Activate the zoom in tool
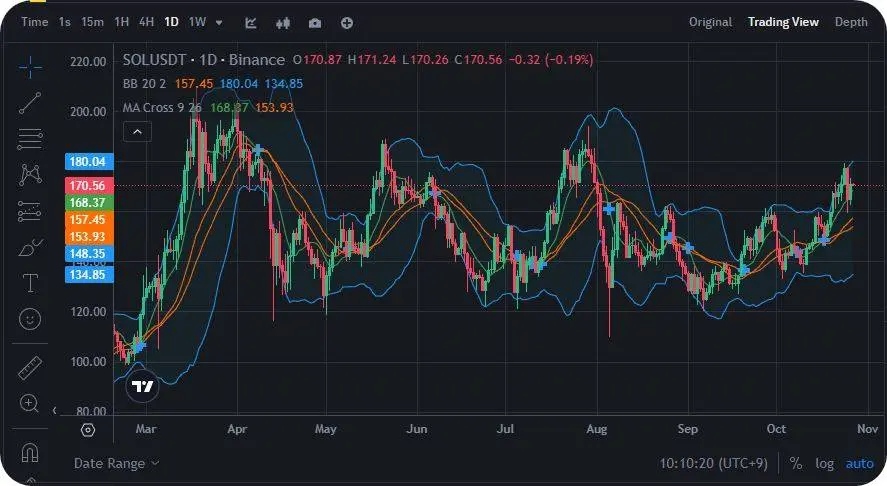This screenshot has height=486, width=887. coord(29,403)
